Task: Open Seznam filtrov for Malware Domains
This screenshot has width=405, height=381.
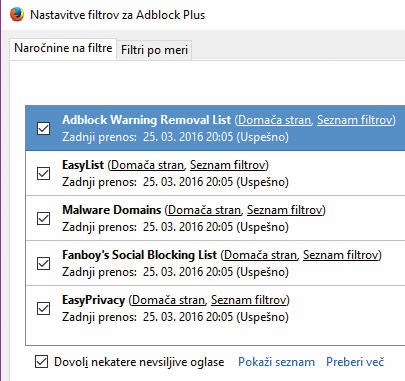Action: click(x=285, y=210)
